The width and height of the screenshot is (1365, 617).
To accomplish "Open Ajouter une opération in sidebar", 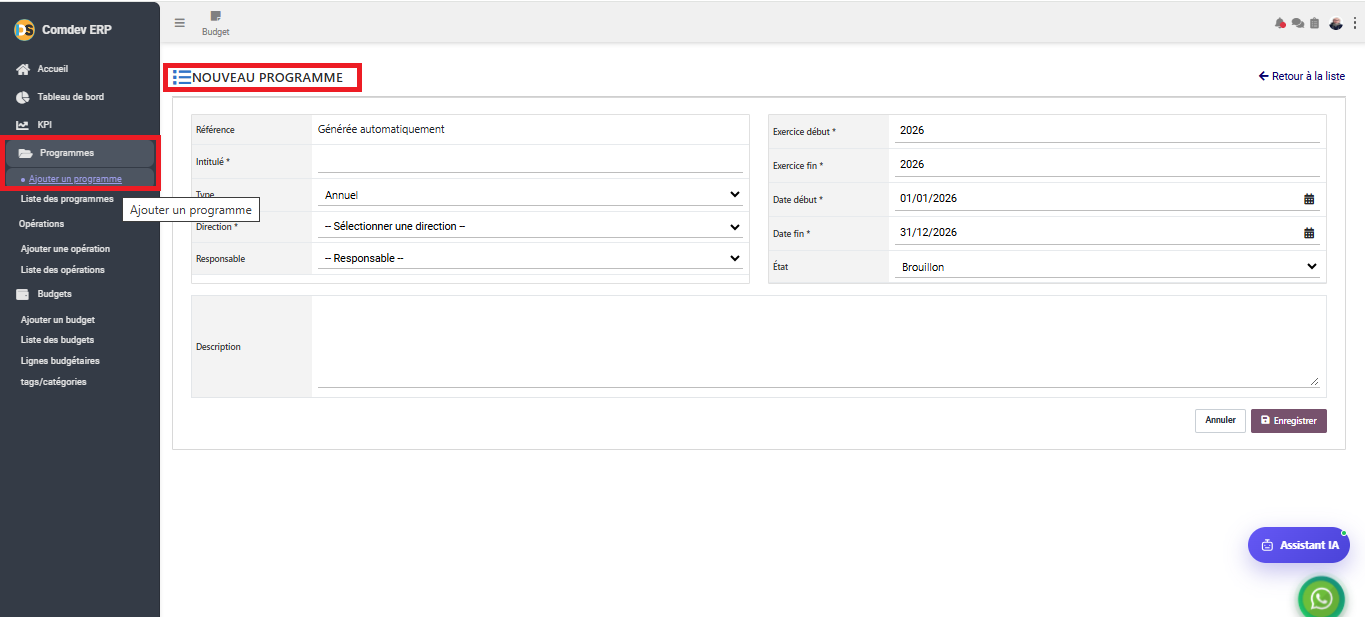I will 65,248.
